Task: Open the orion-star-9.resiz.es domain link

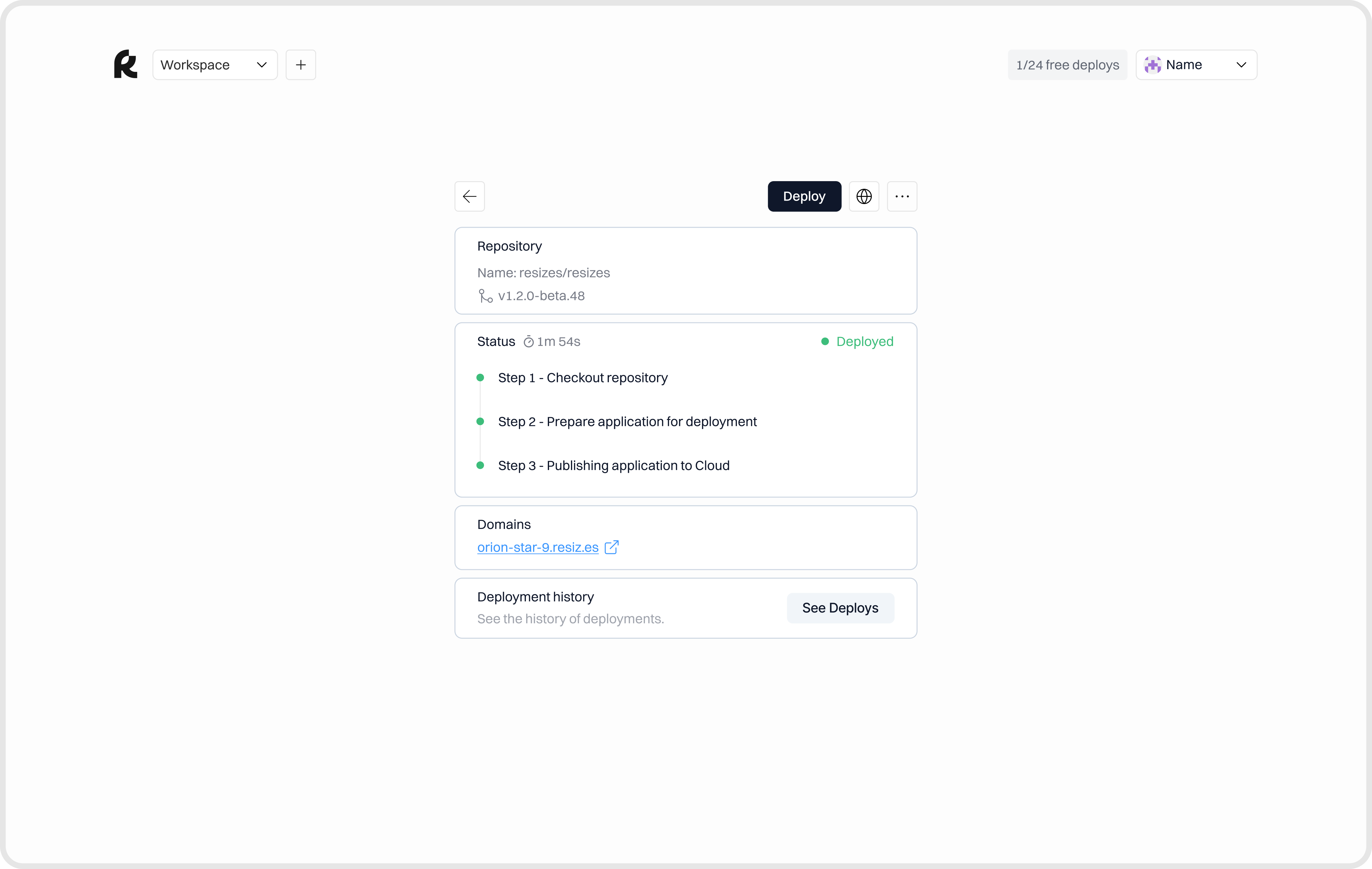Action: coord(538,547)
